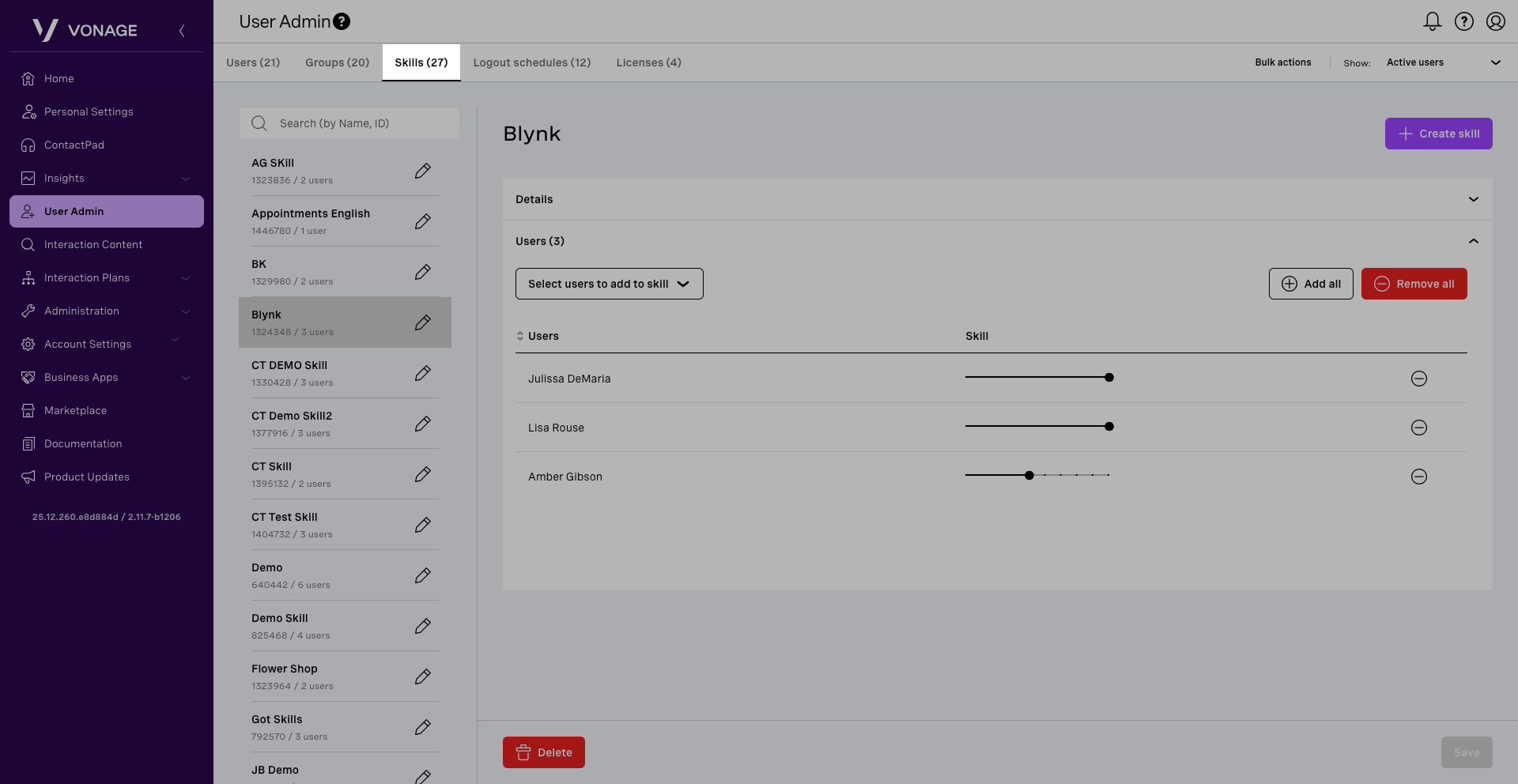This screenshot has width=1518, height=784.
Task: Remove Lisa Rouse from the skill
Action: [1418, 428]
